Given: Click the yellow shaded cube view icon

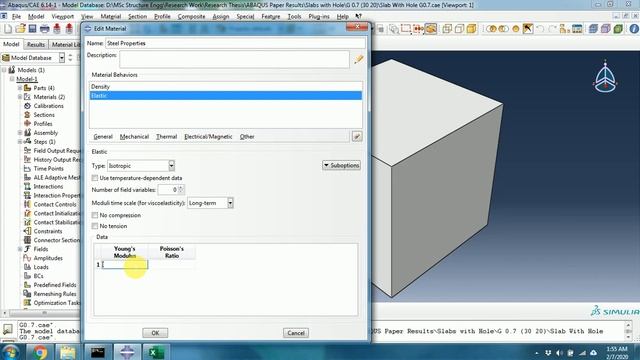Looking at the screenshot, I should coord(471,29).
